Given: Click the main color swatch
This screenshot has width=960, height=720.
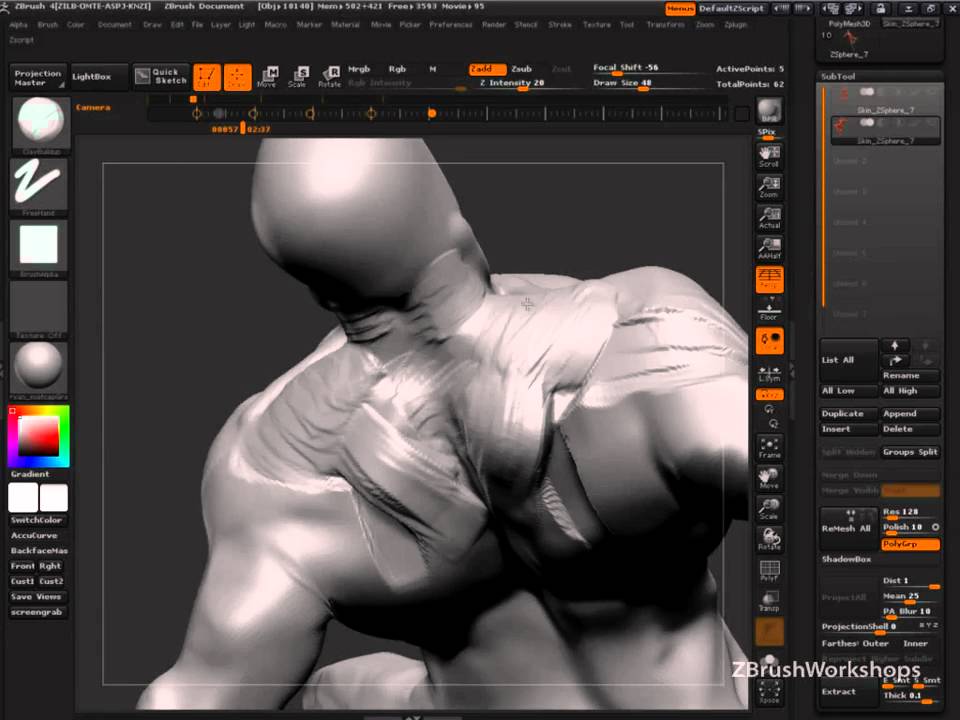Looking at the screenshot, I should (x=54, y=497).
